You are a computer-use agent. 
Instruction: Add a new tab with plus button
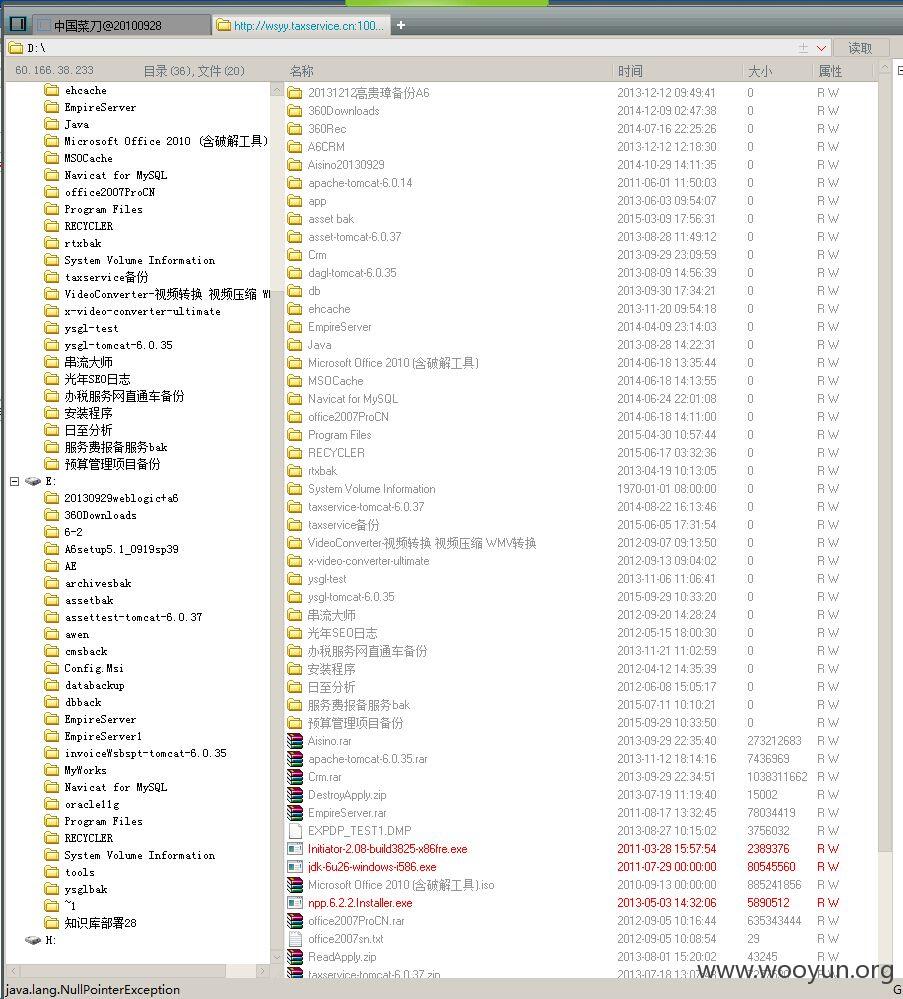[x=401, y=25]
